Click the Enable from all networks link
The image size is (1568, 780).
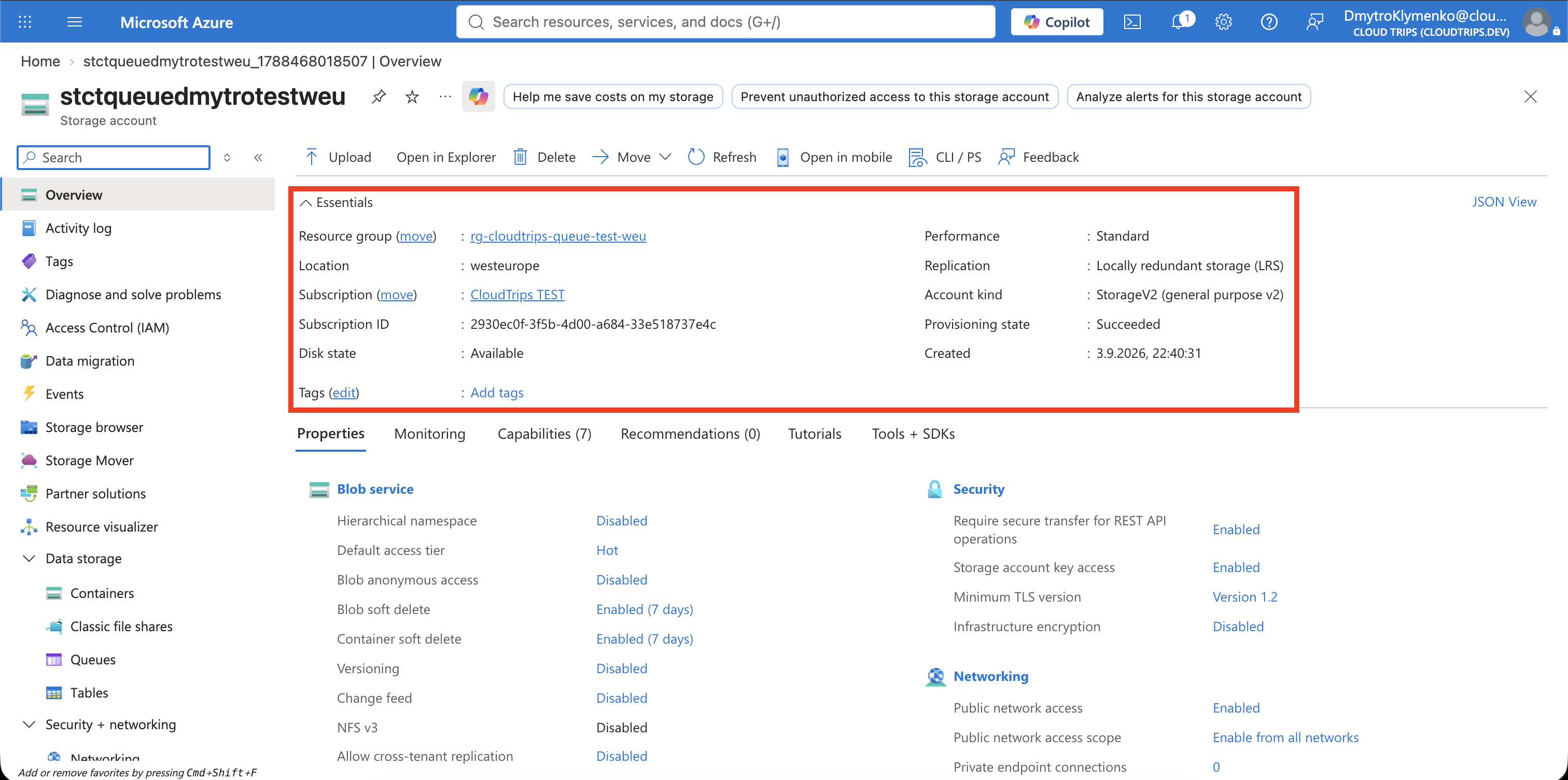tap(1285, 737)
